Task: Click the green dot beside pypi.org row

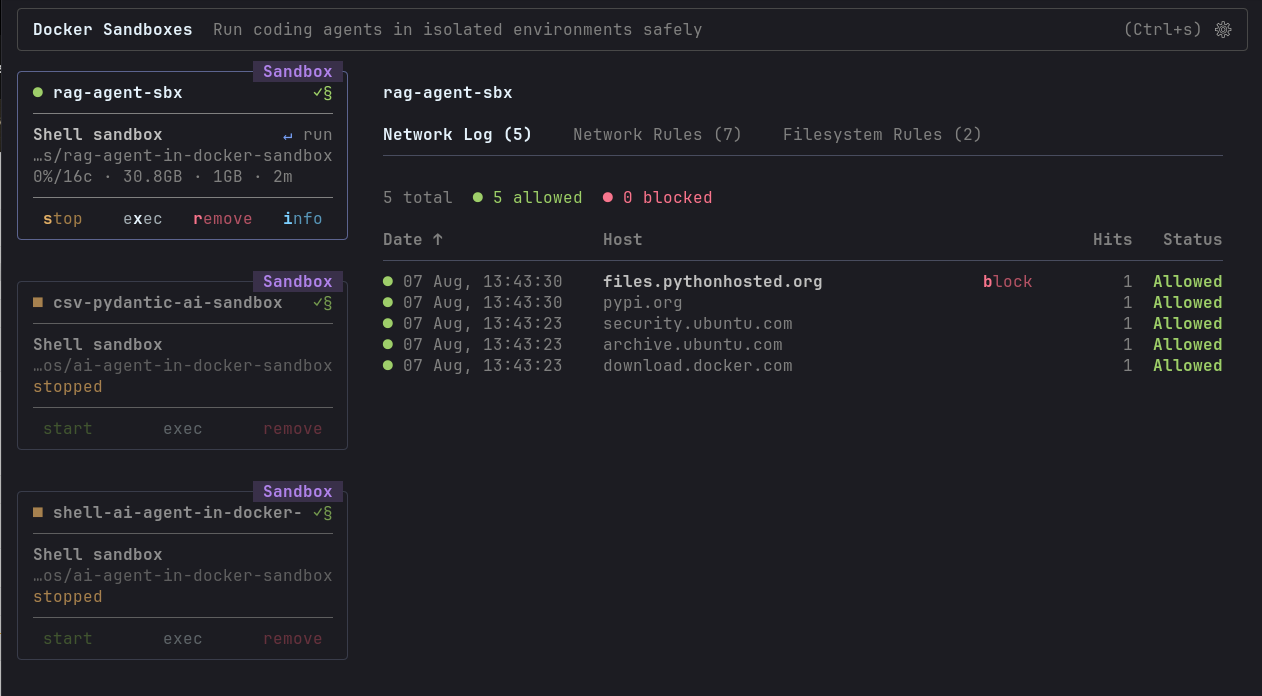Action: point(388,303)
